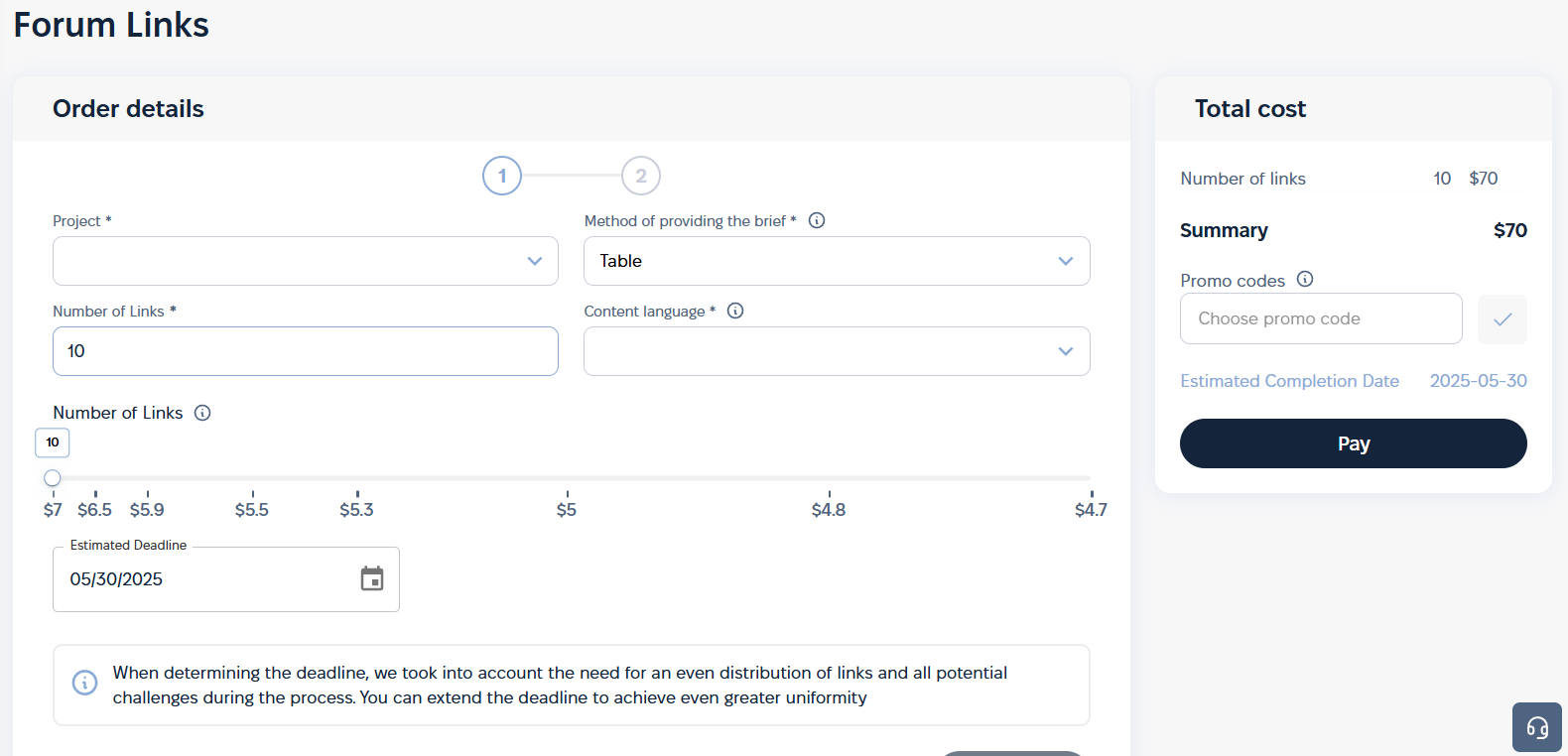1568x756 pixels.
Task: Click Promo codes info icon
Action: coord(1305,280)
